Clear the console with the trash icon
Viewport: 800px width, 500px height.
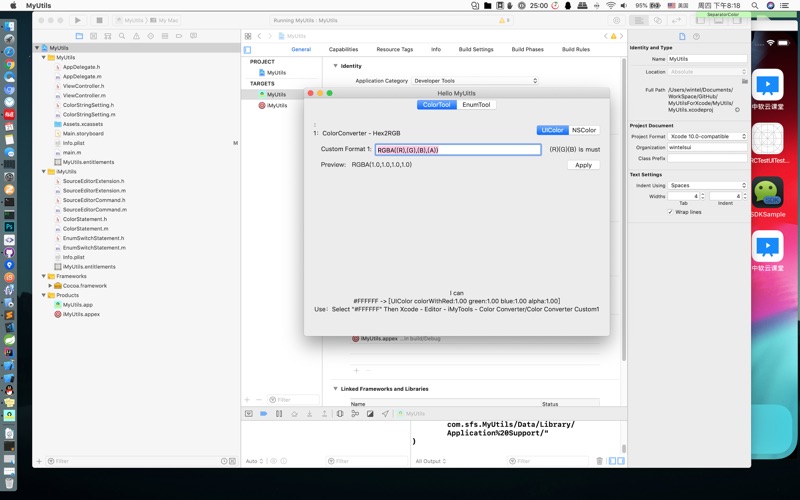coord(599,461)
